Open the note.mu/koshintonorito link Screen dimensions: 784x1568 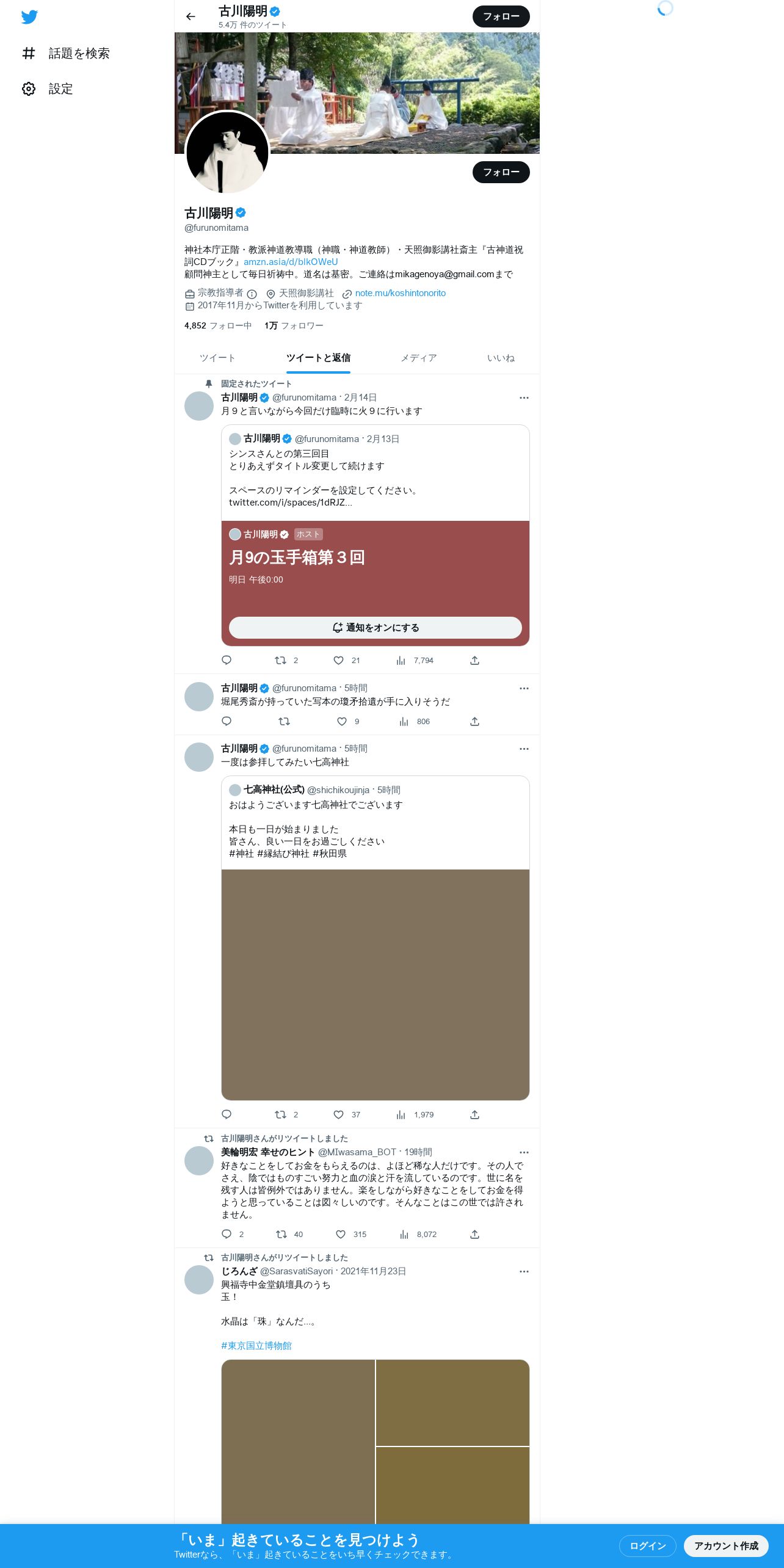click(401, 293)
